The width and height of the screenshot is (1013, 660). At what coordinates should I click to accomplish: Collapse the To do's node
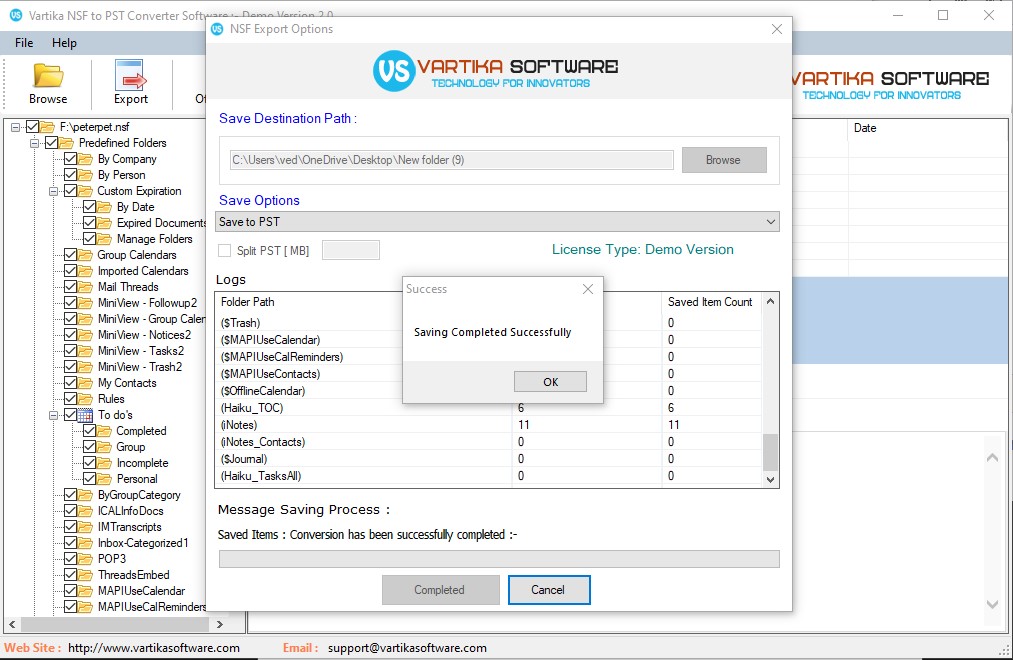54,415
